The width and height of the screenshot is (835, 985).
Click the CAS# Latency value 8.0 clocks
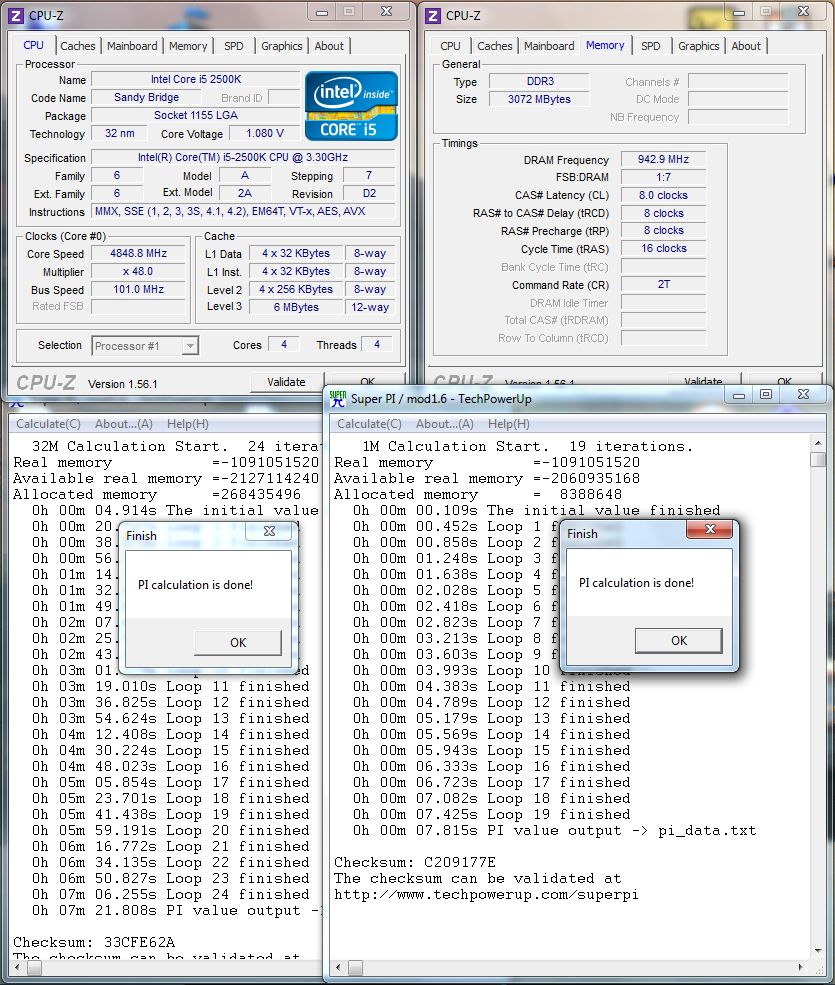(663, 195)
